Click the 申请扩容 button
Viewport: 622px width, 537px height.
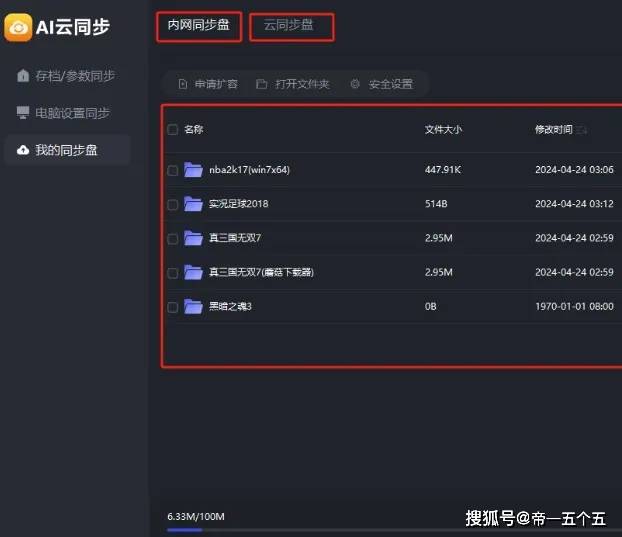tap(208, 84)
